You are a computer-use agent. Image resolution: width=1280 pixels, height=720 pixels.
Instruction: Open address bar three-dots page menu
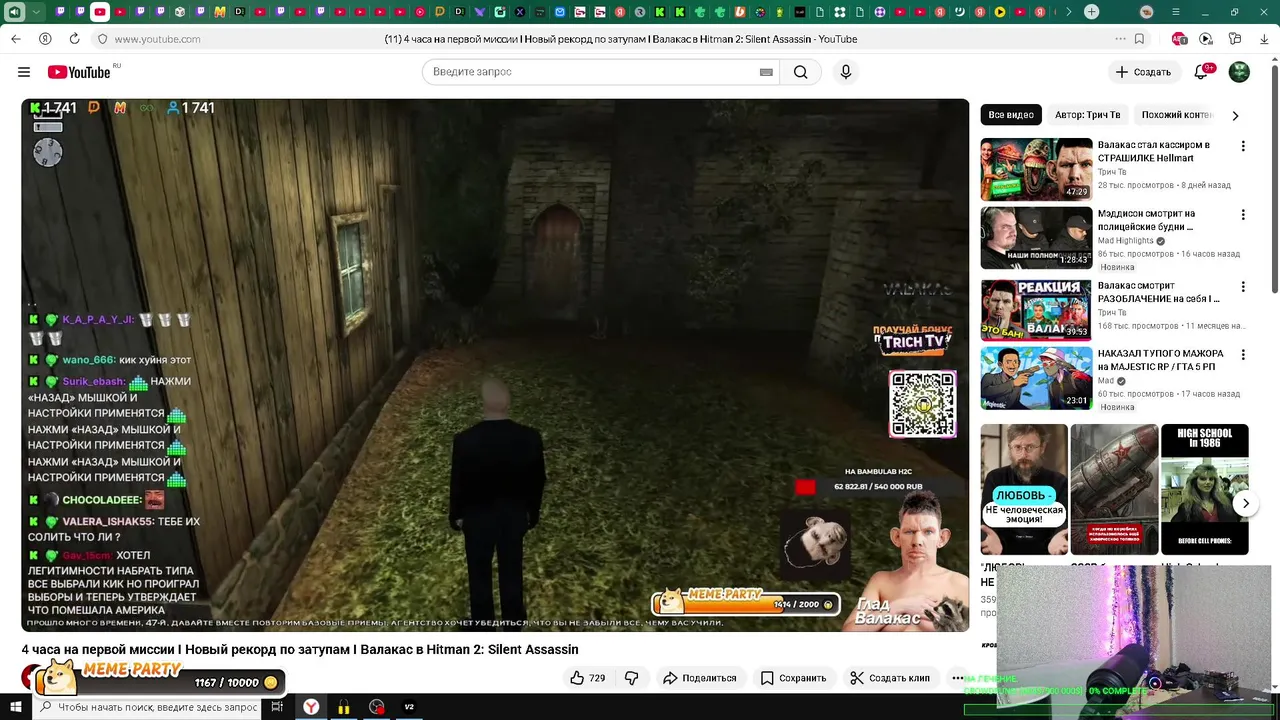click(x=1120, y=39)
